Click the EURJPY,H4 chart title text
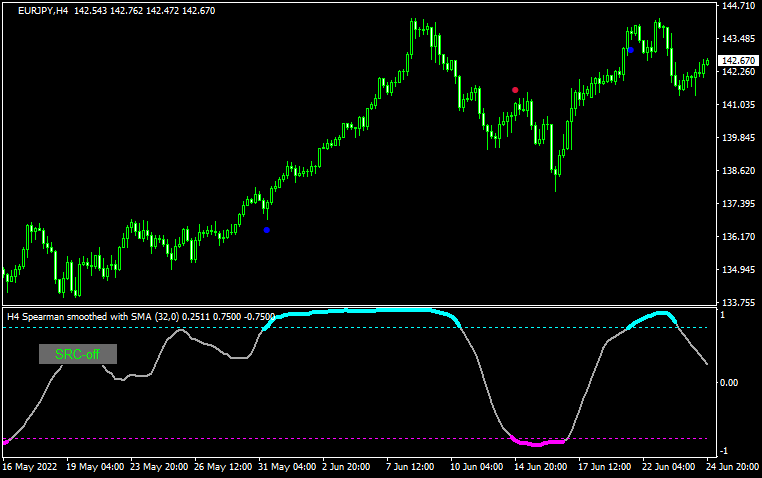762x478 pixels. coord(43,11)
